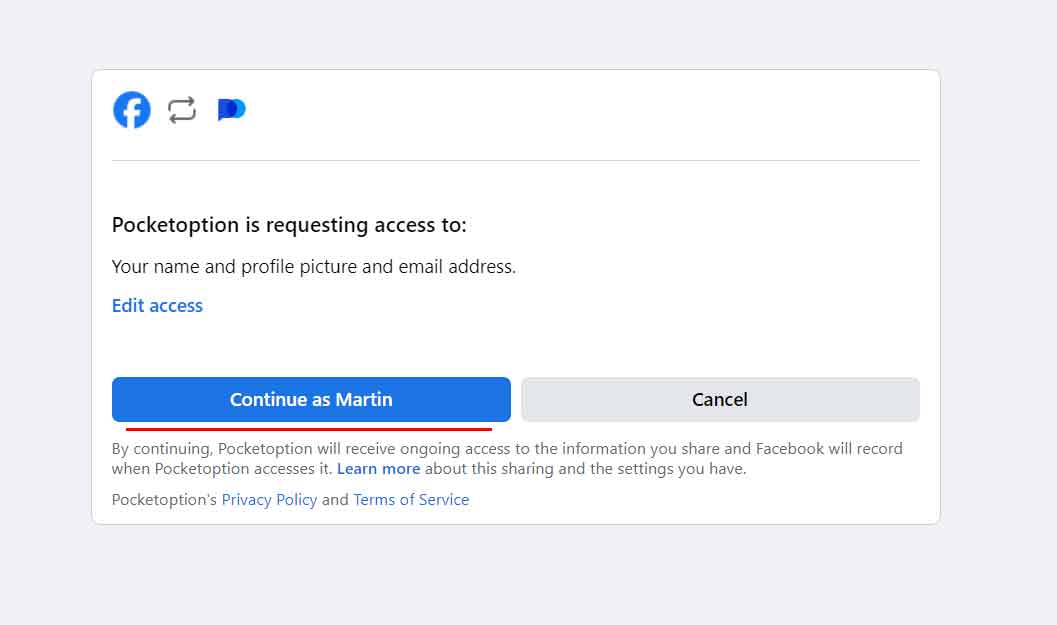This screenshot has height=625, width=1057.
Task: Select the 'Pocketoption is requesting access to:' heading
Action: click(x=289, y=225)
